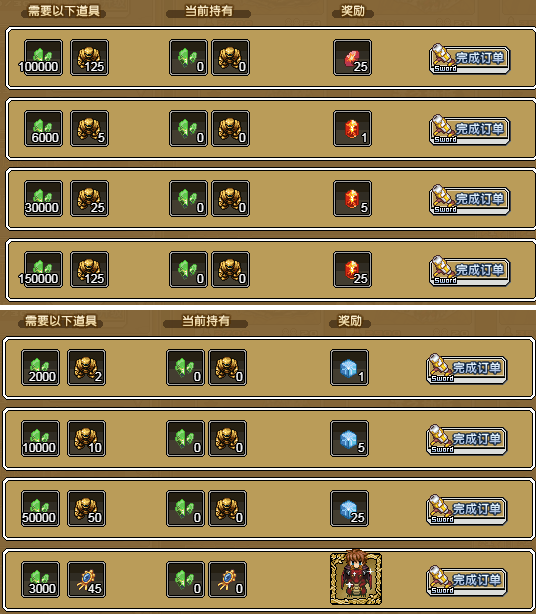This screenshot has height=614, width=536.
Task: Click the green crystal icon requiring 150000
Action: (x=43, y=269)
